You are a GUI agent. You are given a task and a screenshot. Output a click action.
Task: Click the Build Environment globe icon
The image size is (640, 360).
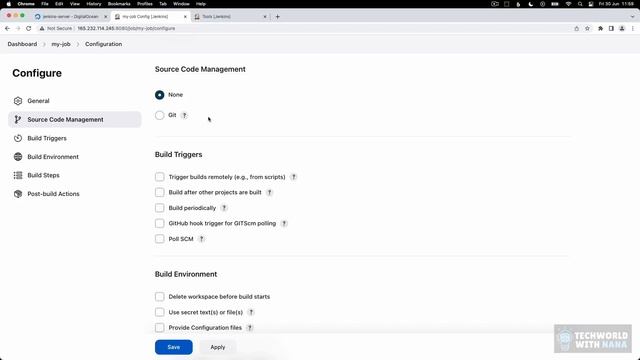click(x=18, y=157)
